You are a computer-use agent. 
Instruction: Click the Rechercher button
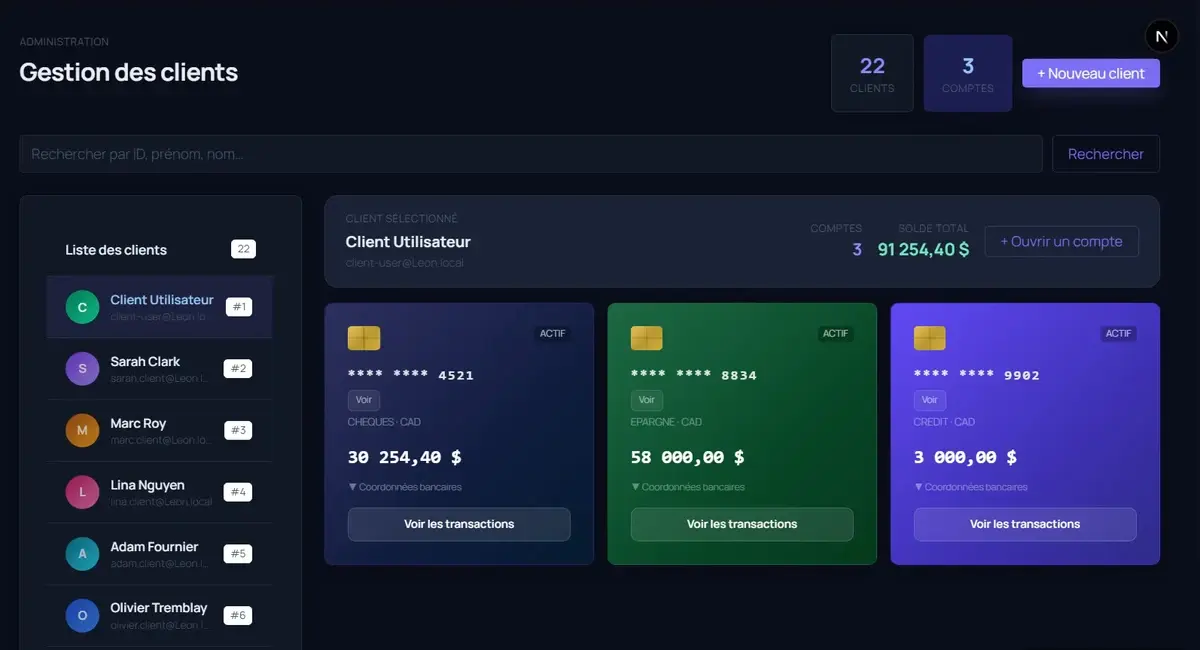(1106, 154)
